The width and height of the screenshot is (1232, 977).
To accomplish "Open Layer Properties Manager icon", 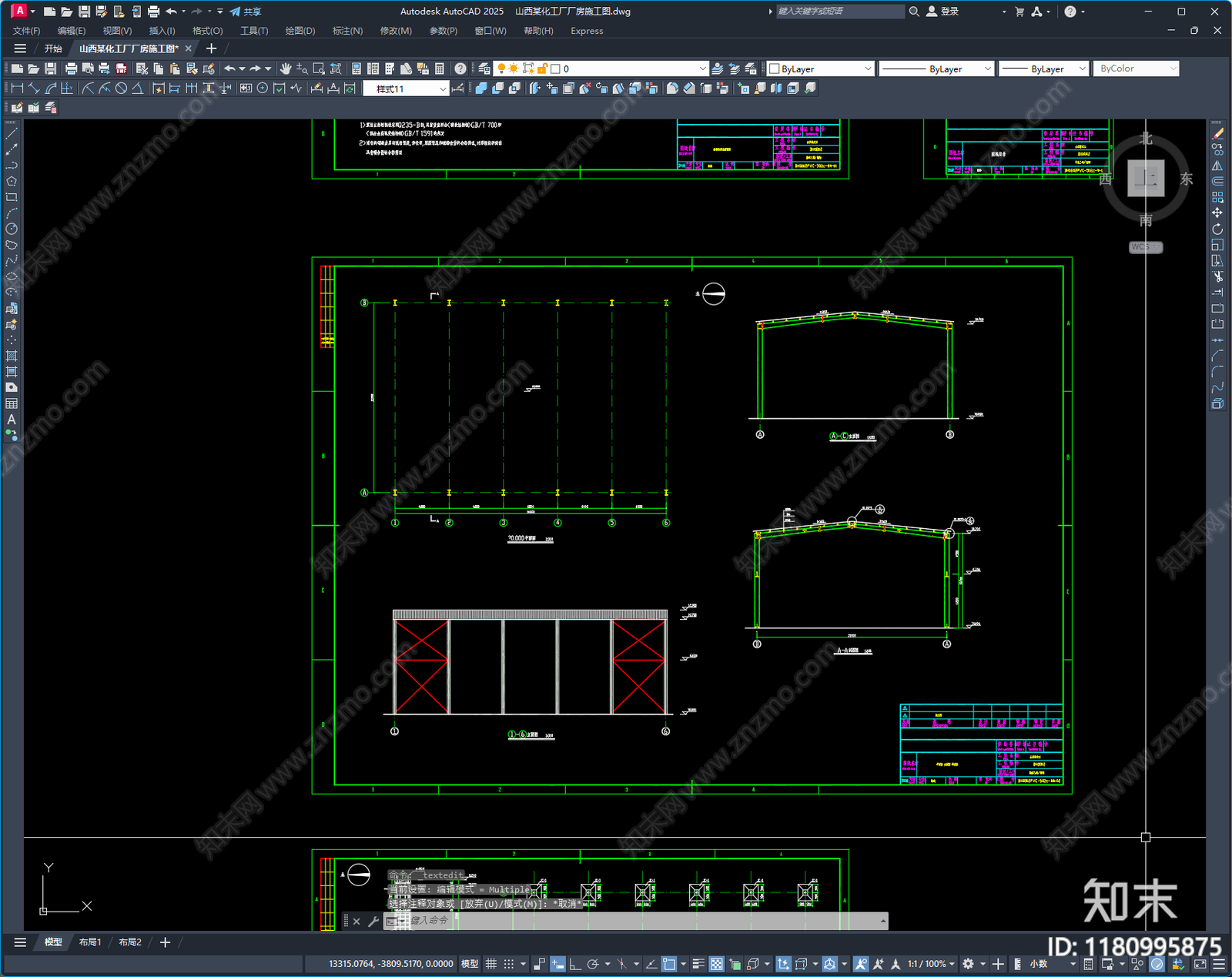I will (x=484, y=69).
